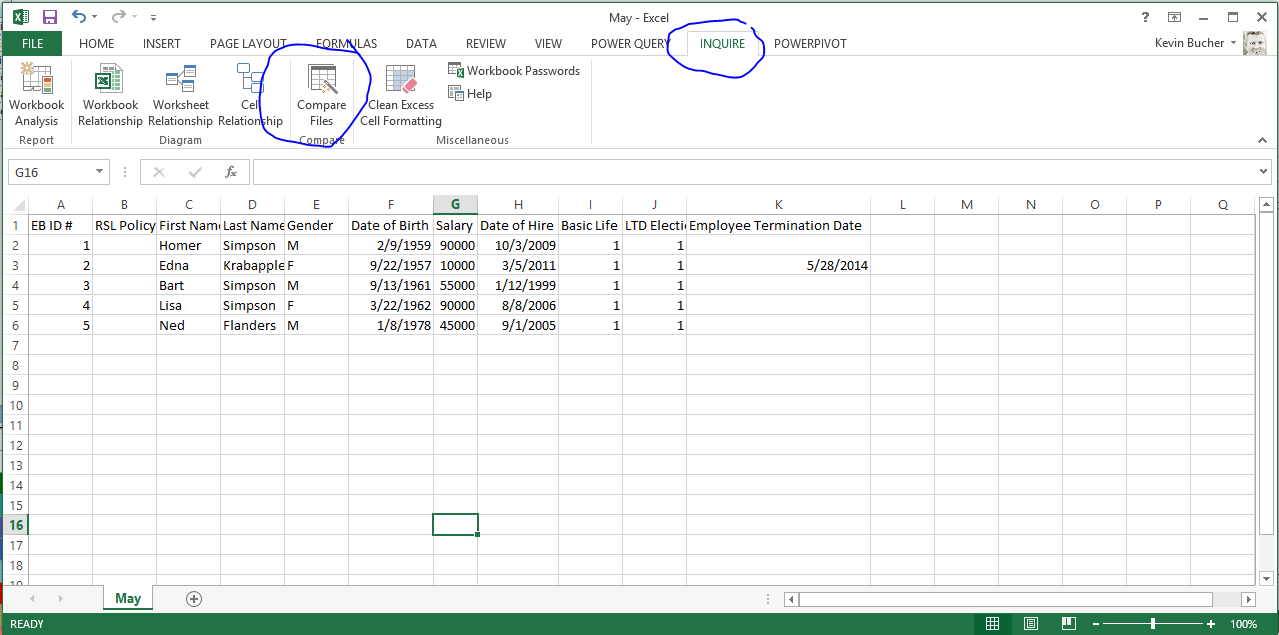The width and height of the screenshot is (1279, 635).
Task: Select the 3/22/1962 date of birth cell
Action: coord(391,305)
